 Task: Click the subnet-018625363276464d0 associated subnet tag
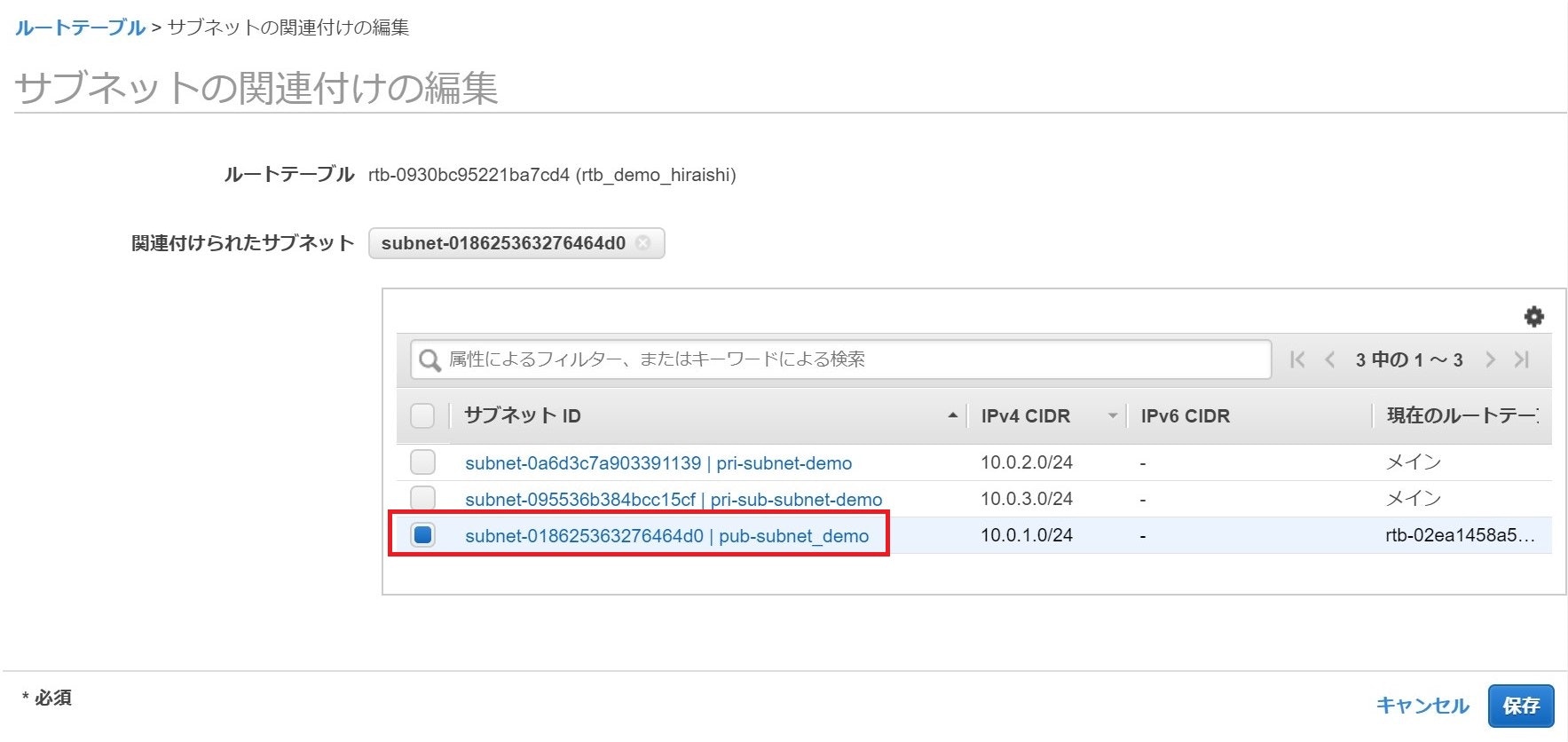[x=516, y=243]
